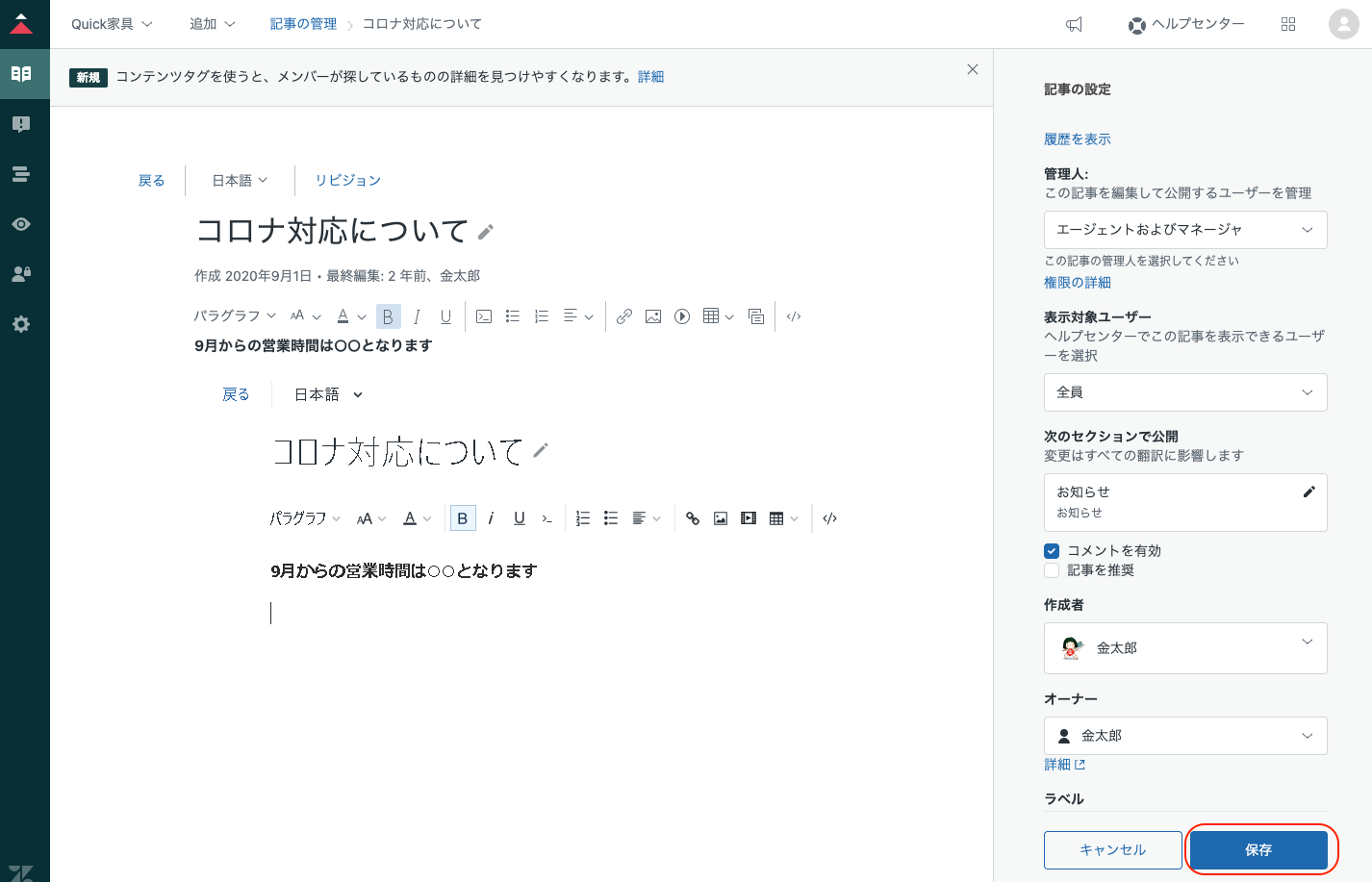Open the eye preview icon in sidebar
Viewport: 1372px width, 882px height.
click(21, 224)
